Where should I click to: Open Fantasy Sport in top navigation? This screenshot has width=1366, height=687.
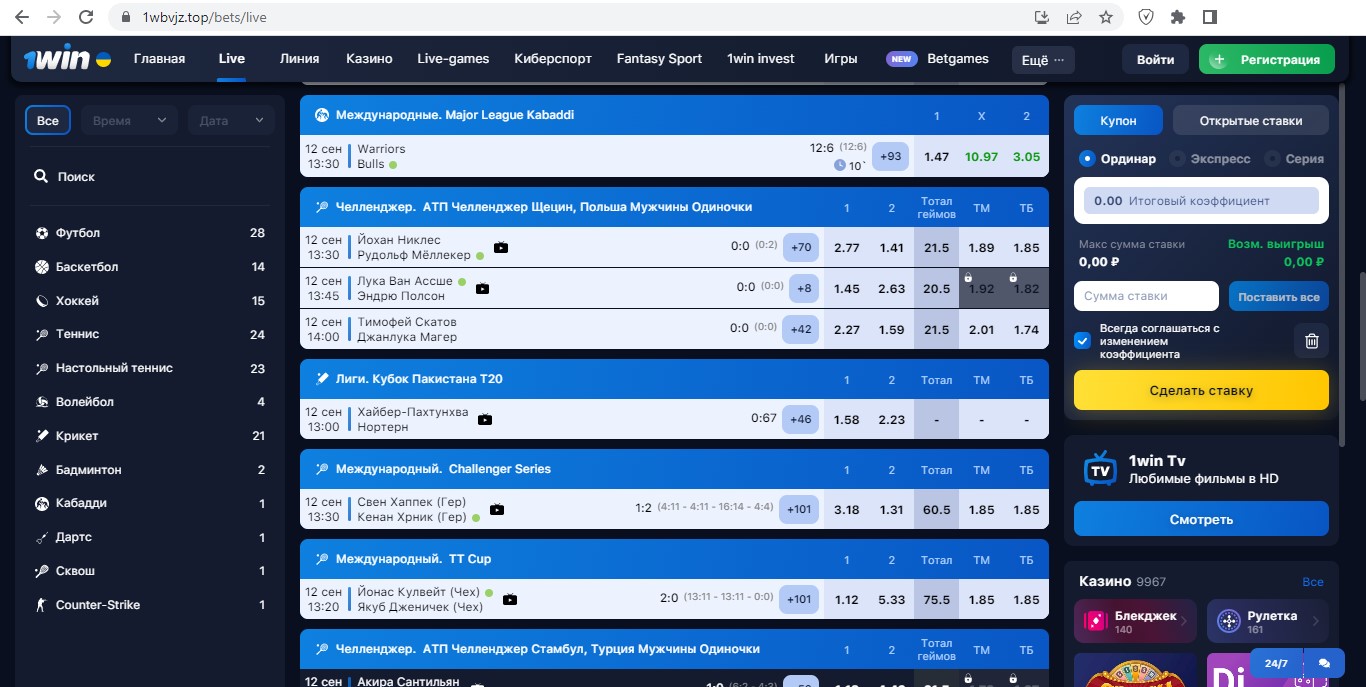pos(659,59)
